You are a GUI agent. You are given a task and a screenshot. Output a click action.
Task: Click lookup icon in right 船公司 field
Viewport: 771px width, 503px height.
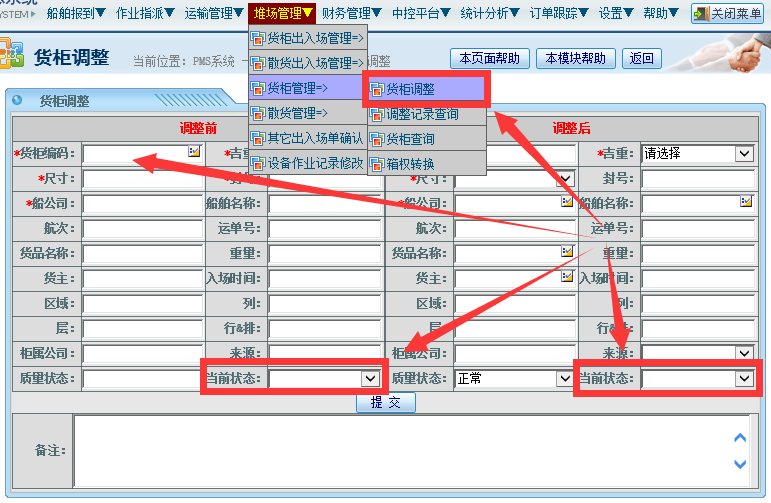pyautogui.click(x=567, y=201)
